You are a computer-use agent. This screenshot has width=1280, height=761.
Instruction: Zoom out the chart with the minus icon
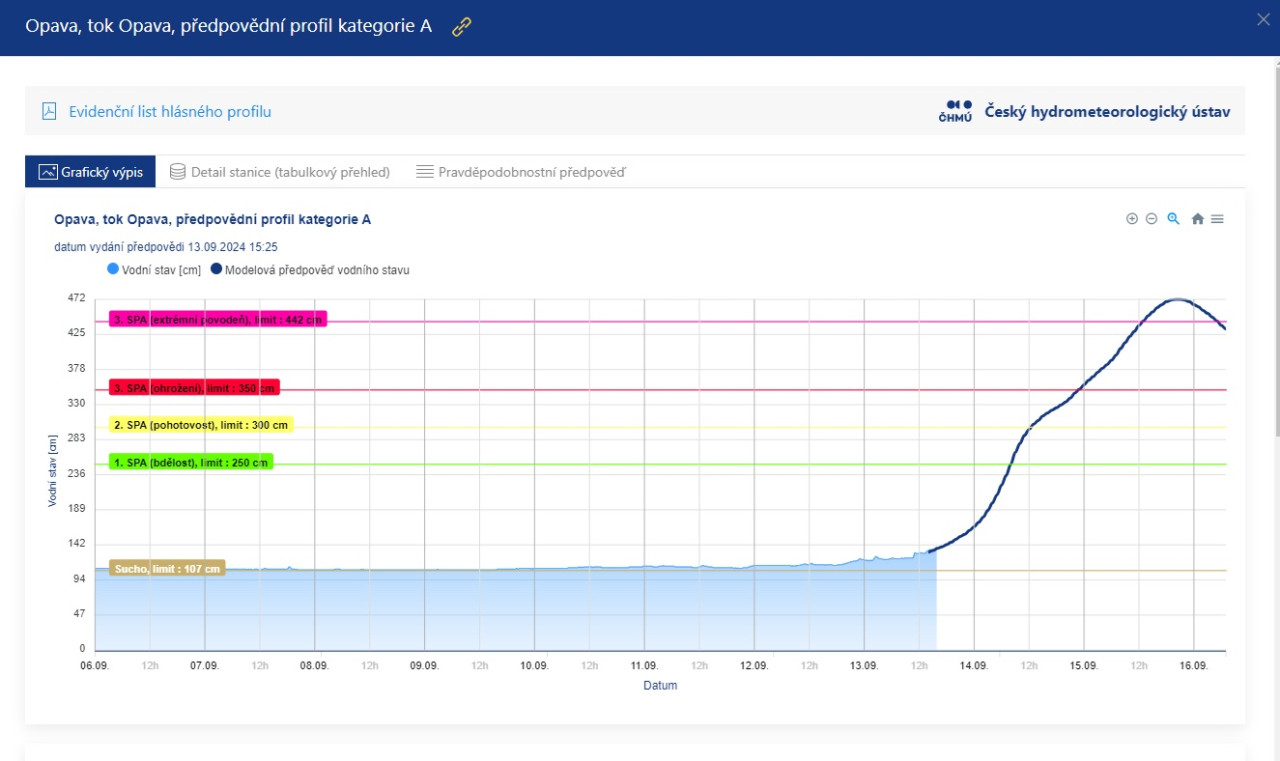pyautogui.click(x=1151, y=219)
